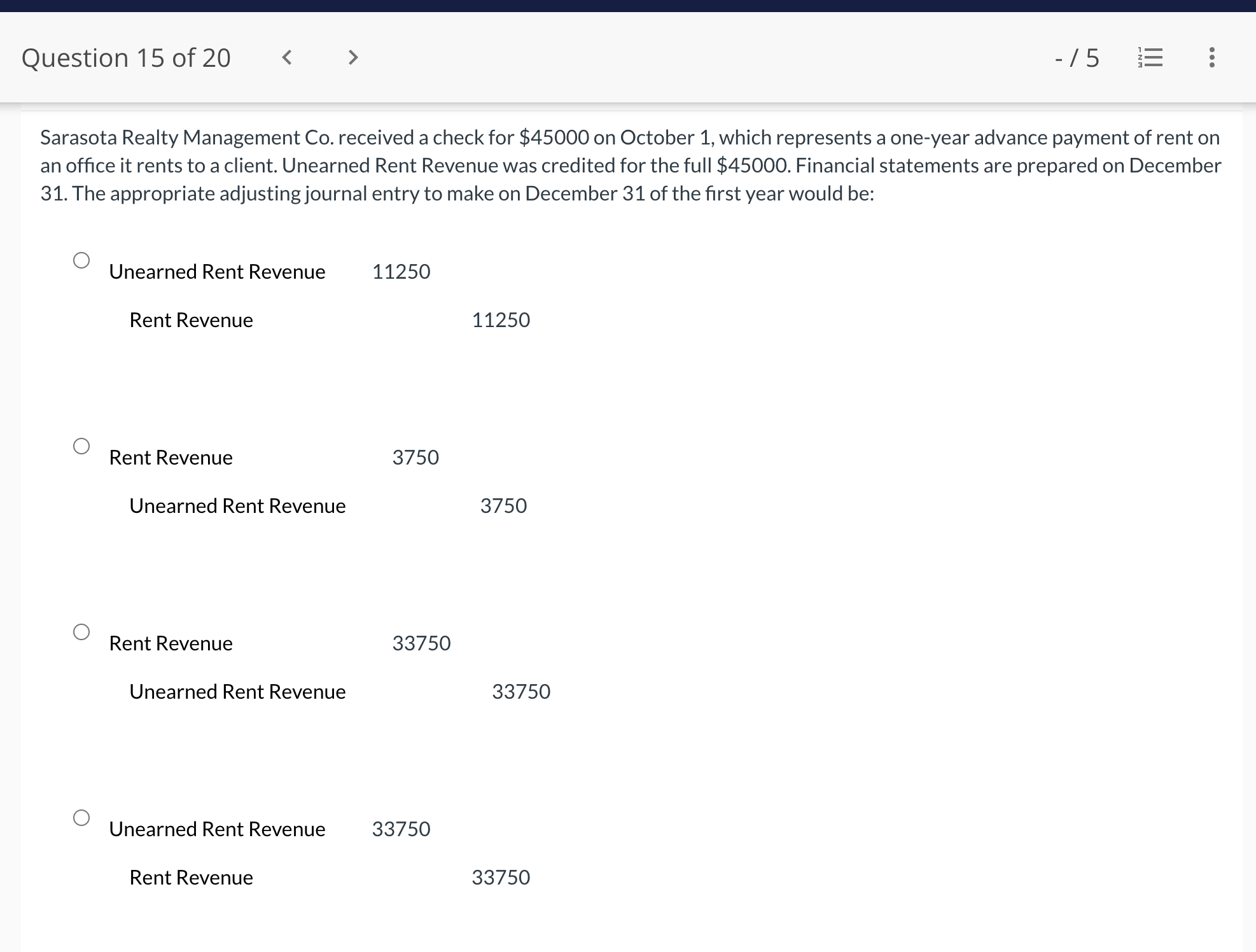Click the third option's 33750 debit amount
This screenshot has height=952, width=1256.
(x=421, y=643)
